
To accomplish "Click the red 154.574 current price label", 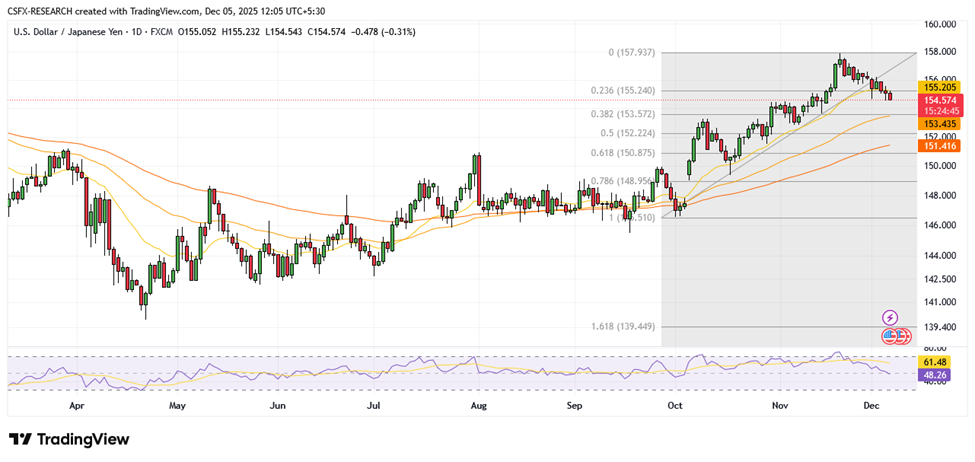I will (x=938, y=100).
